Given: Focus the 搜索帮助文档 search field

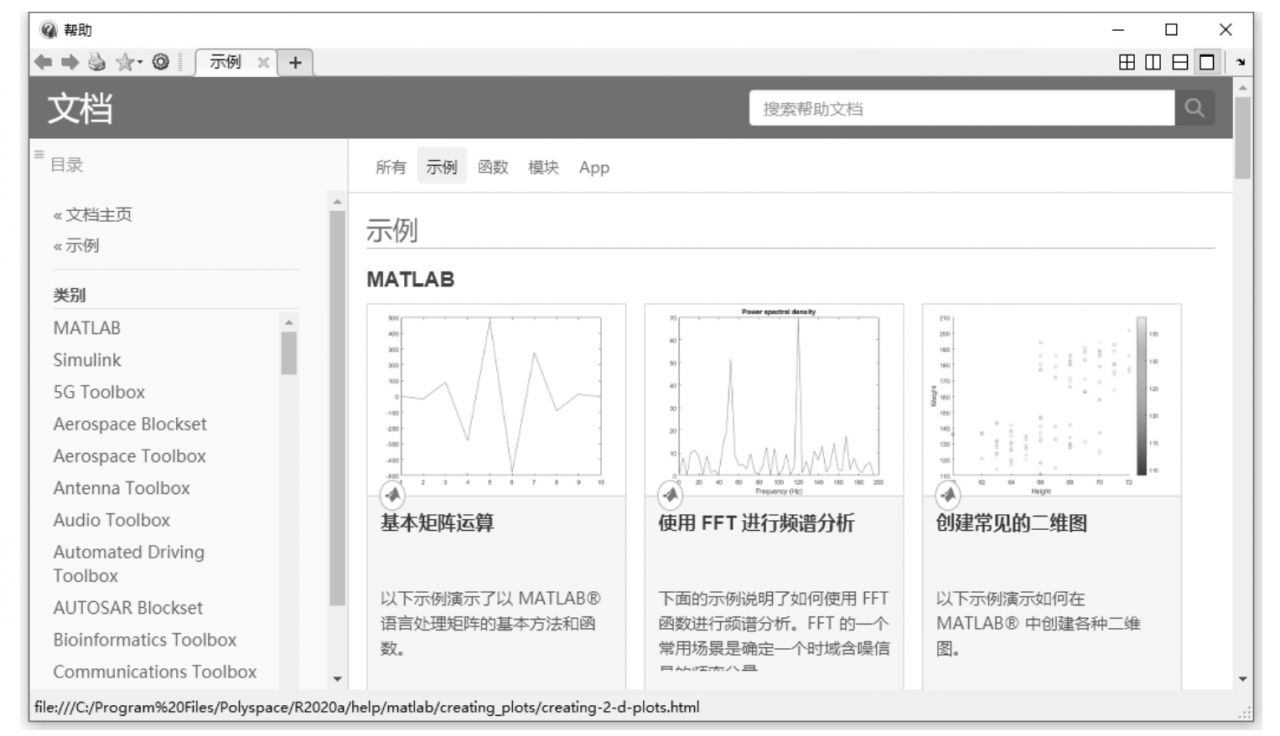Looking at the screenshot, I should [x=962, y=109].
